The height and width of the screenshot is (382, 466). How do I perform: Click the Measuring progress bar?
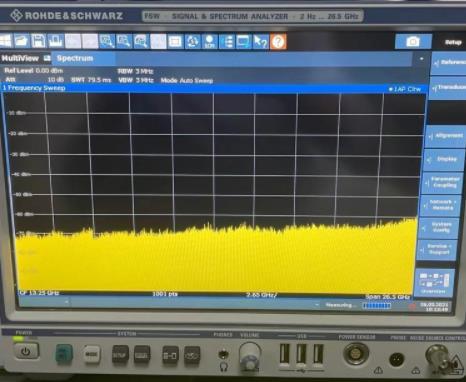377,305
